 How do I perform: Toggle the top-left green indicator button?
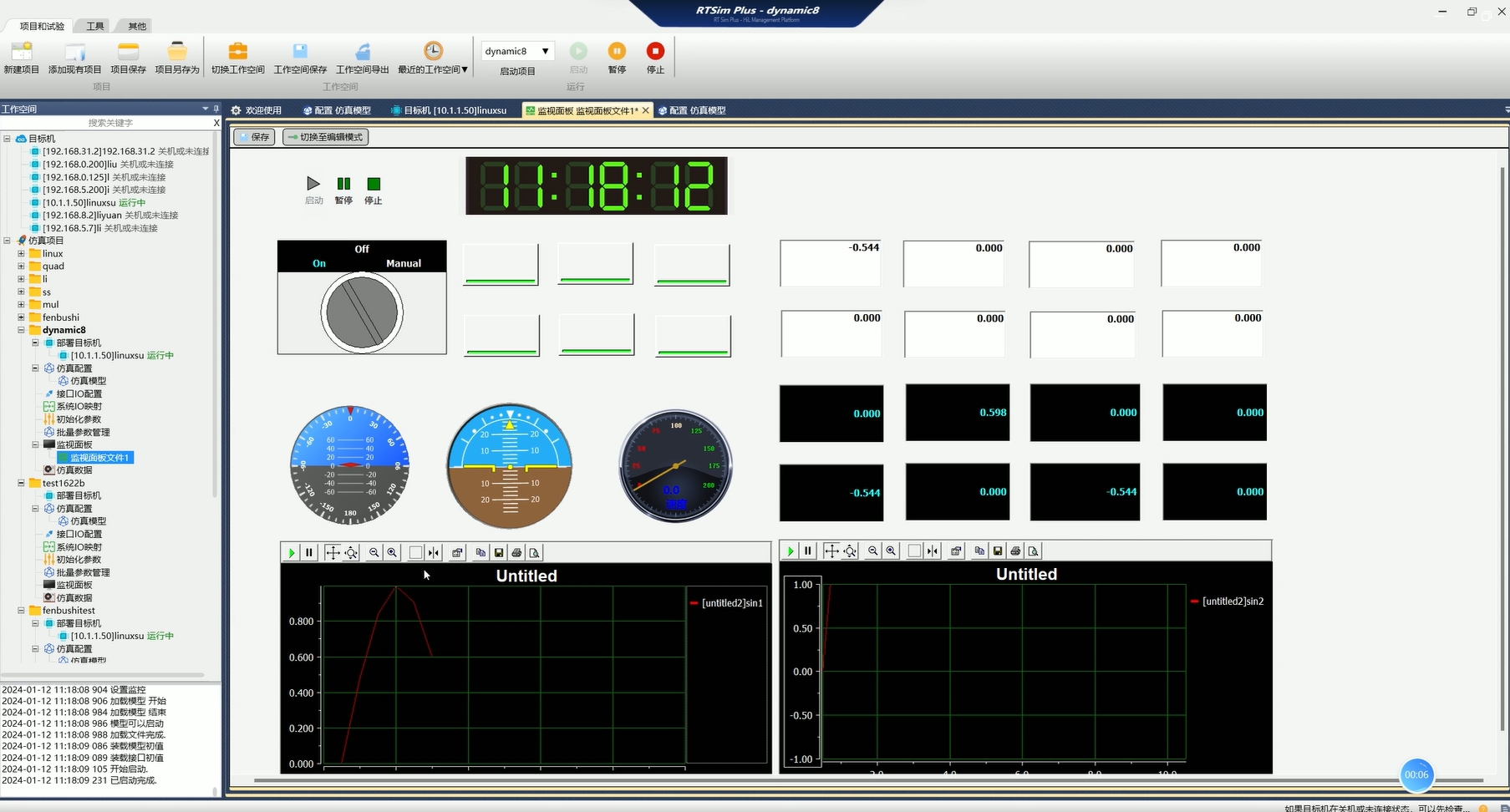(501, 264)
